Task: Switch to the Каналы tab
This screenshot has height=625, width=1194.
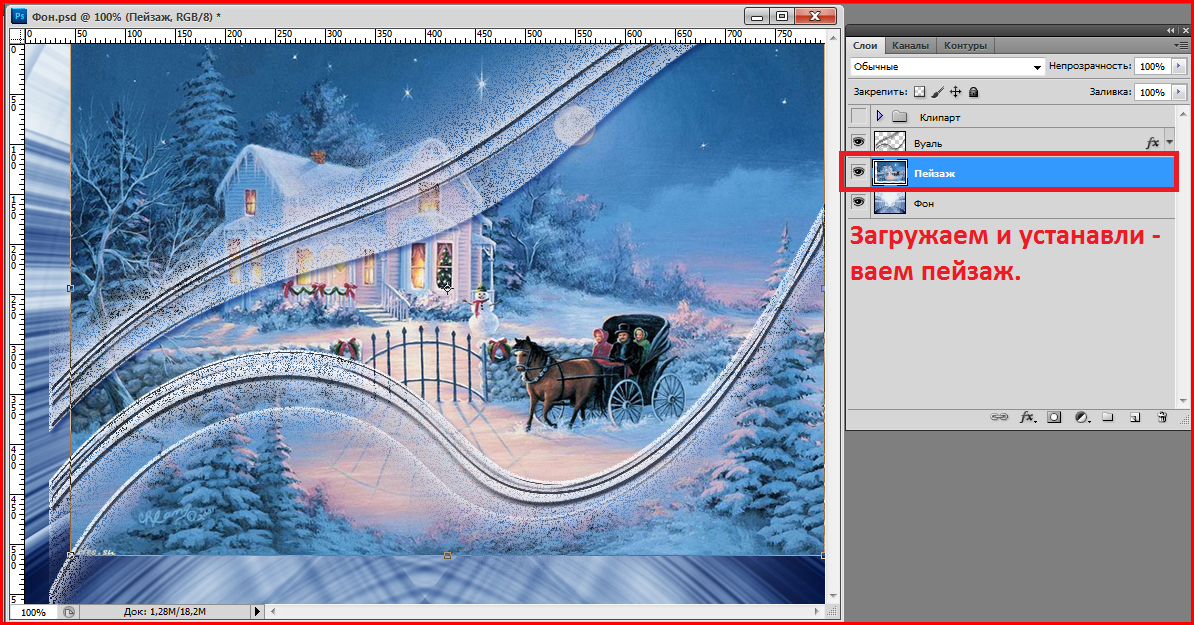Action: click(910, 46)
